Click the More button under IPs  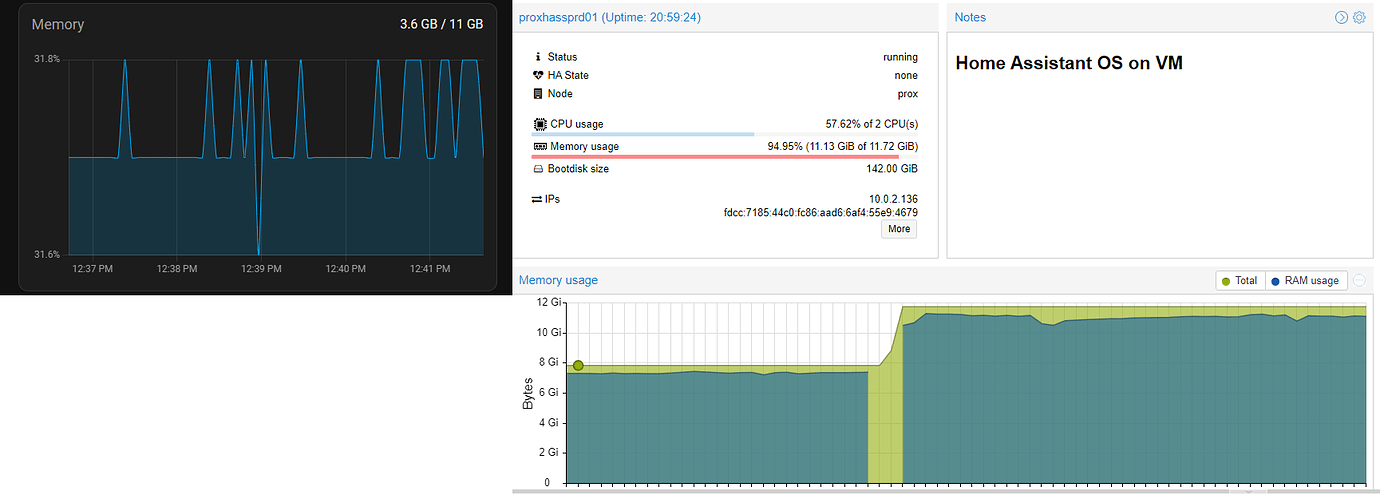(x=899, y=229)
